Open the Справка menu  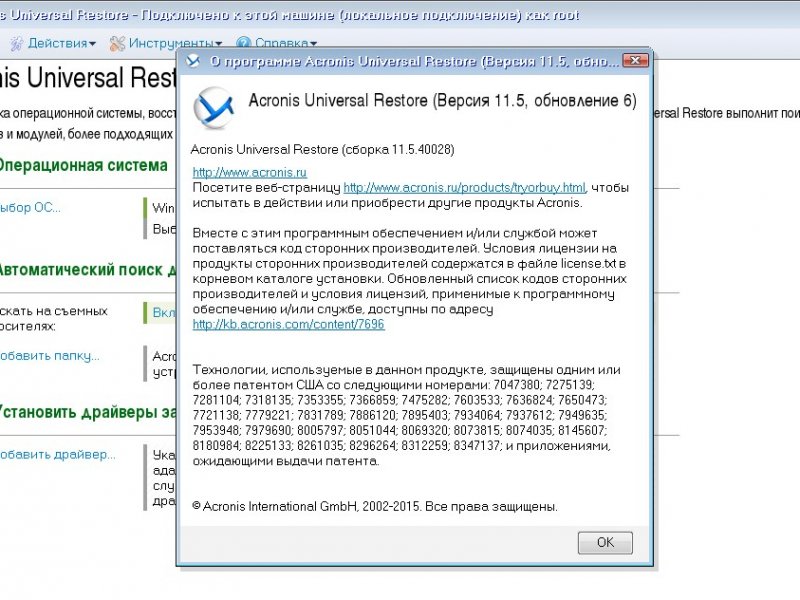tap(276, 43)
